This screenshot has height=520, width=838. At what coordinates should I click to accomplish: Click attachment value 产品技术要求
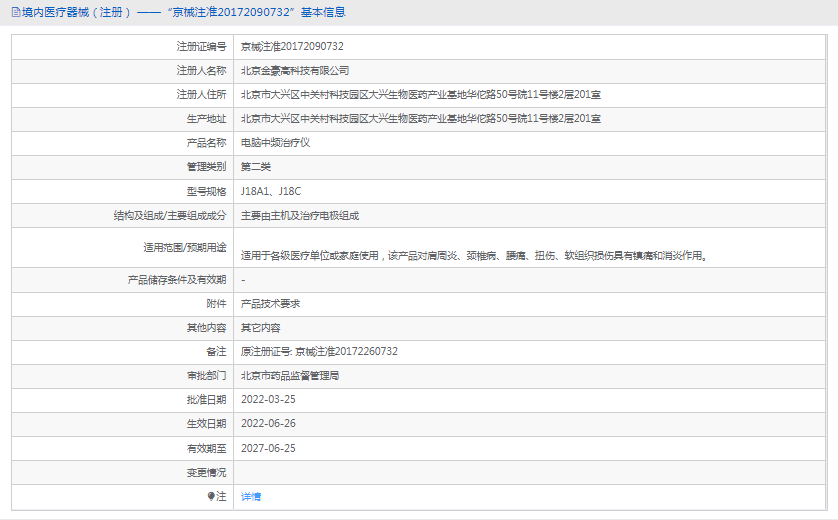[270, 304]
